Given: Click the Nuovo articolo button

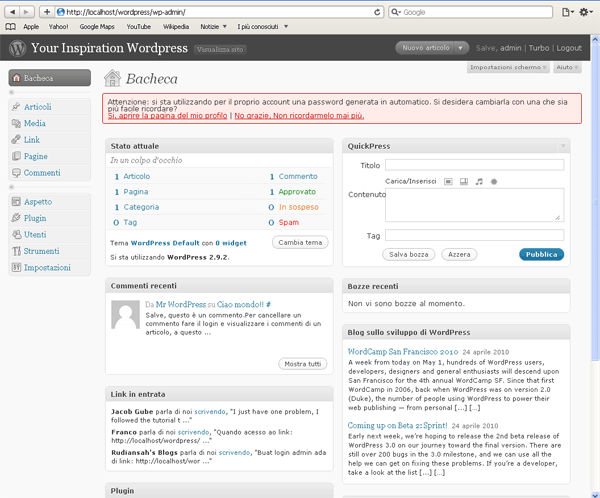Looking at the screenshot, I should tap(426, 48).
